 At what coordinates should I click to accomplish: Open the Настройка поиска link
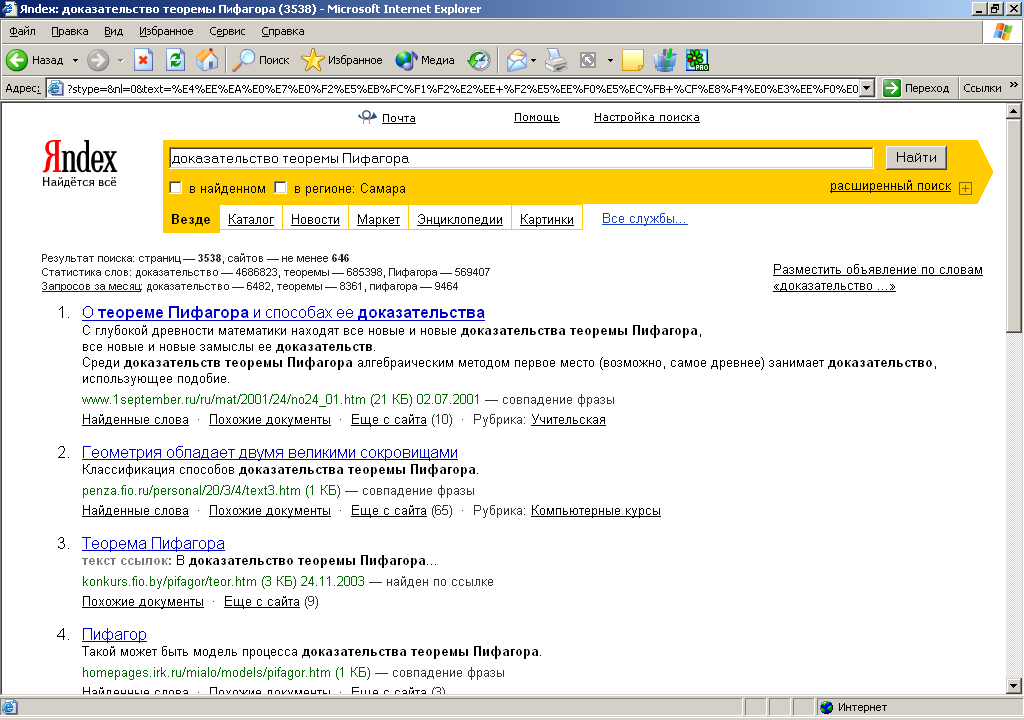pos(647,118)
